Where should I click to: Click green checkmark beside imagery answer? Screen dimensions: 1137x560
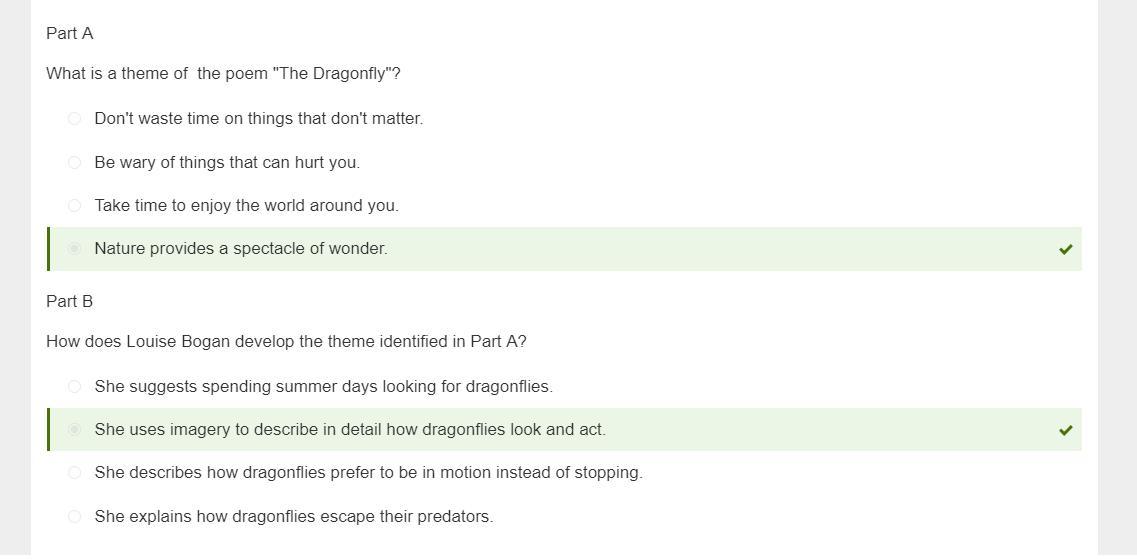click(x=1065, y=430)
